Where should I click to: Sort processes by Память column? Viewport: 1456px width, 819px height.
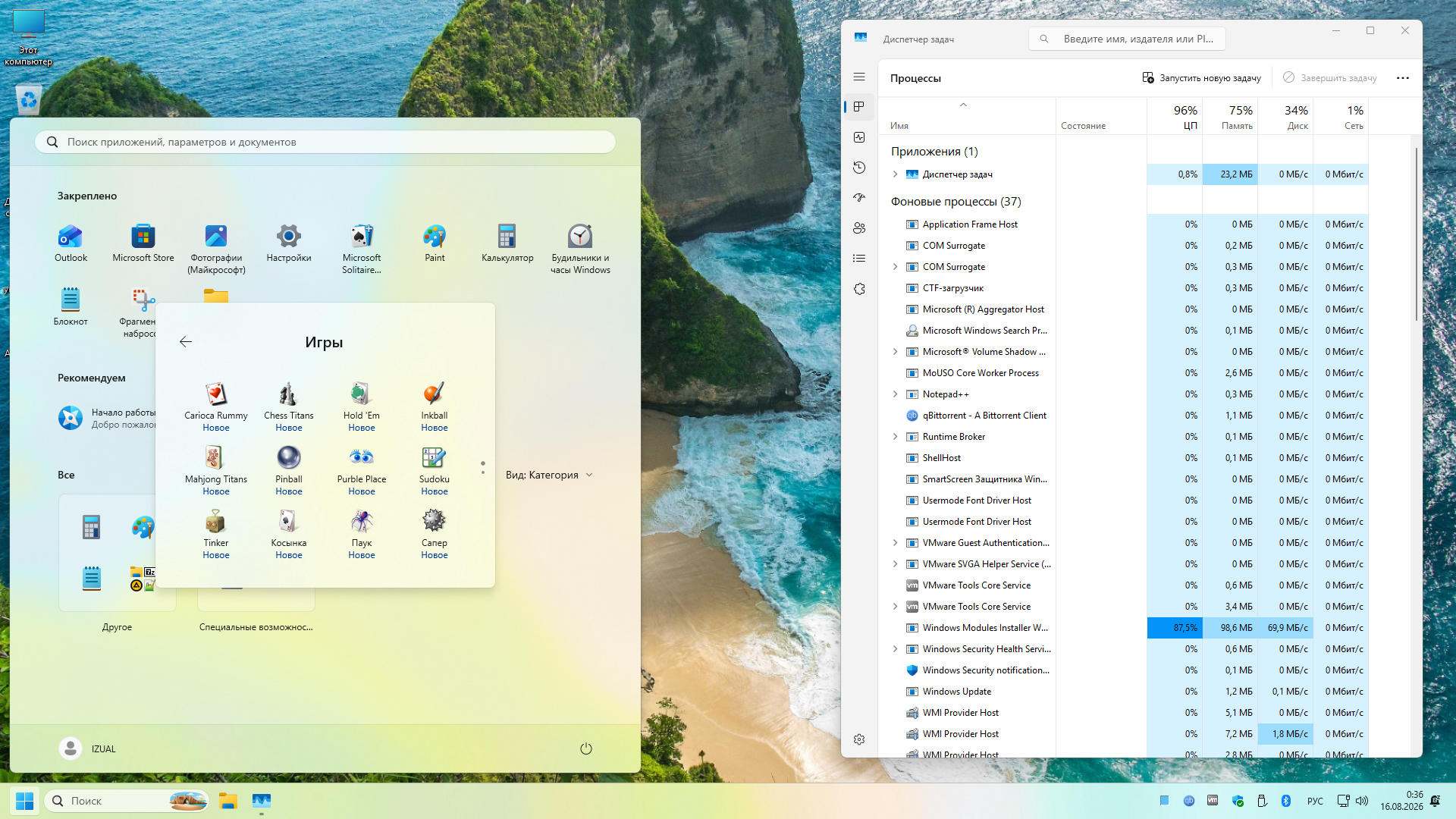pos(1230,117)
